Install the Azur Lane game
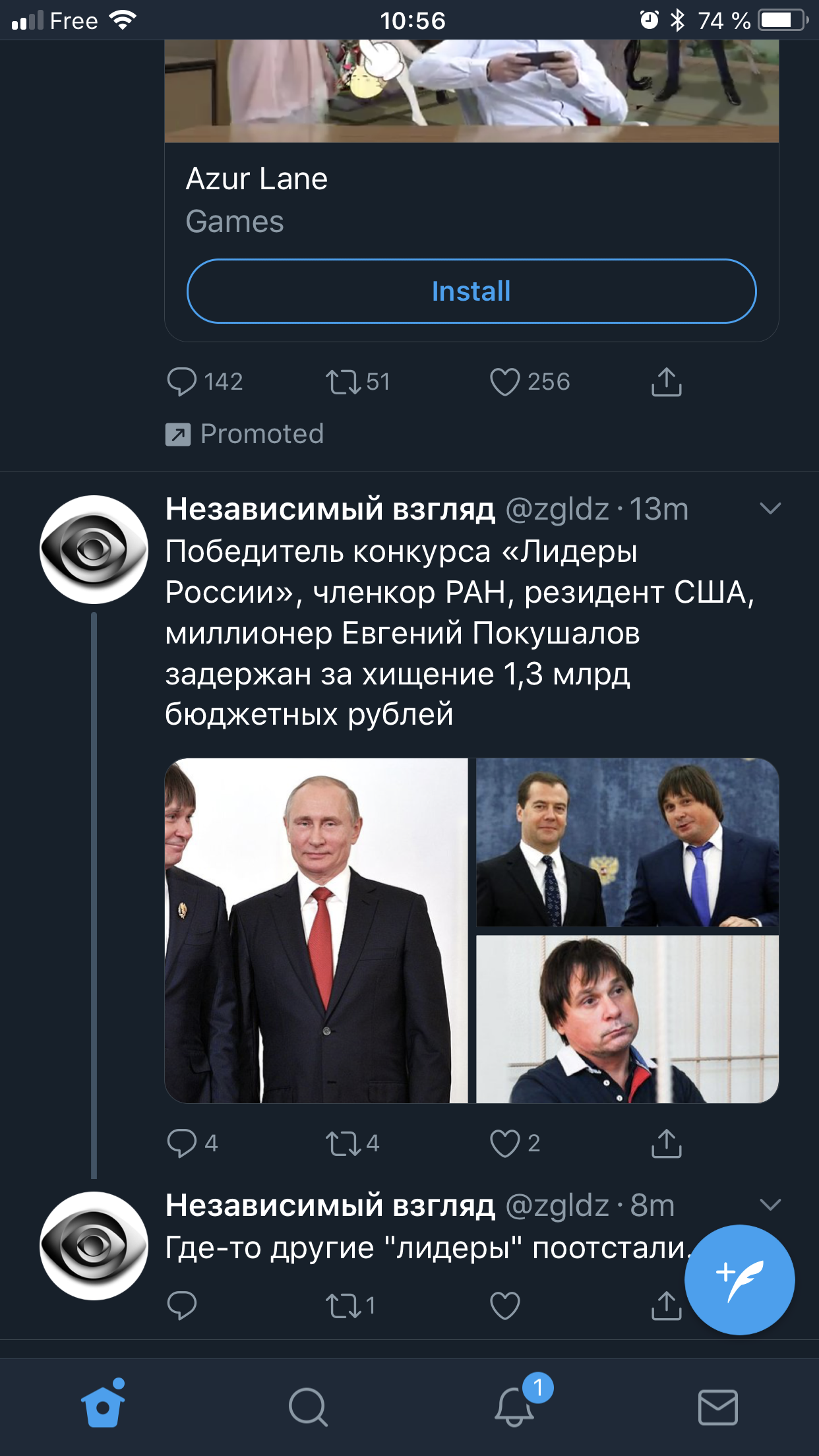 pyautogui.click(x=471, y=291)
